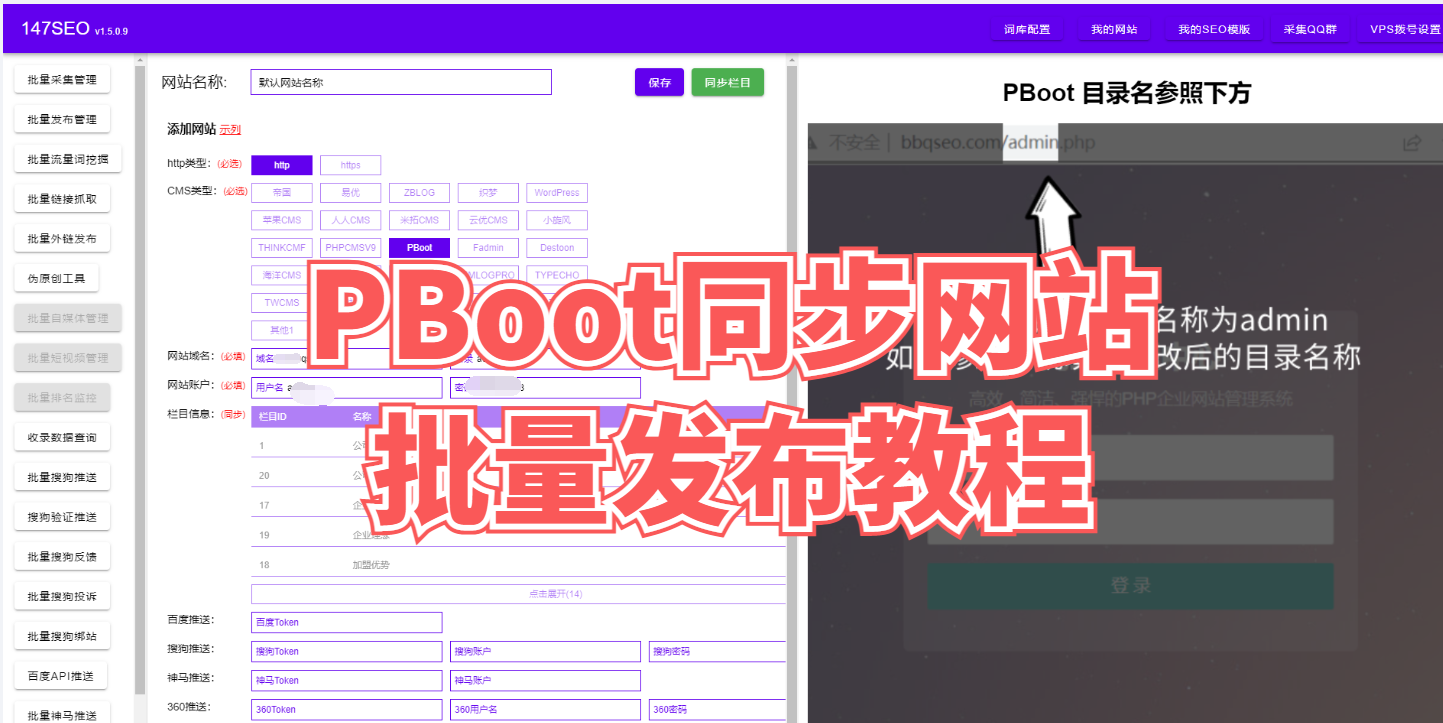Launch 伪原创工具 from the sidebar
The height and width of the screenshot is (723, 1443).
click(x=56, y=279)
